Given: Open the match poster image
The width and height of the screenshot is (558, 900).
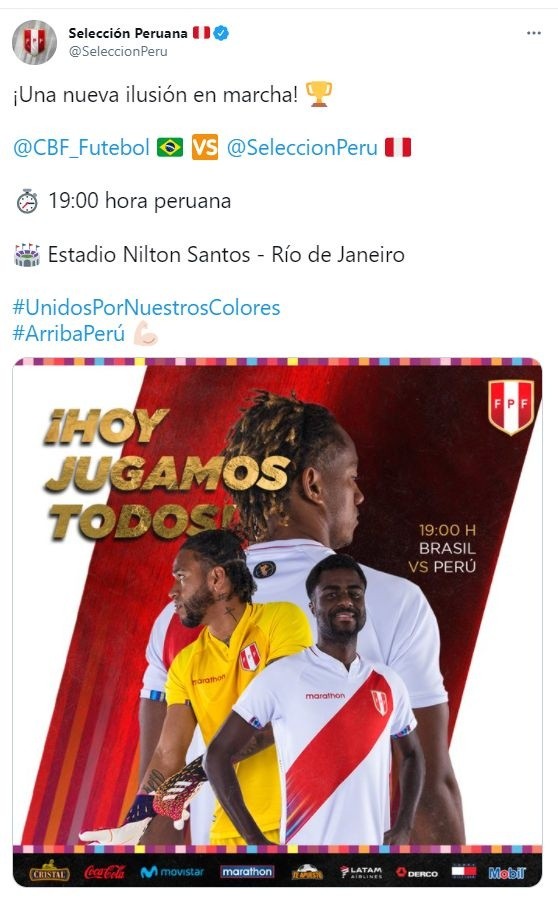Looking at the screenshot, I should tap(277, 622).
